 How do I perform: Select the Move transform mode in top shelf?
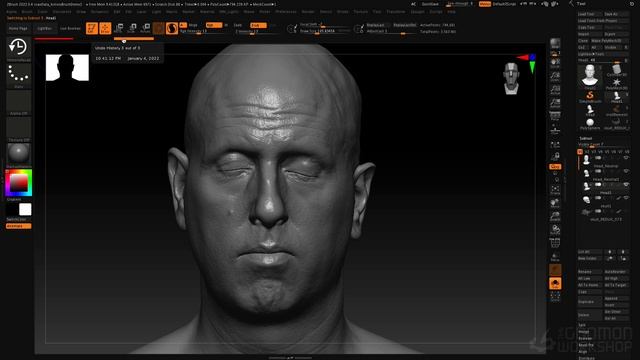119,28
